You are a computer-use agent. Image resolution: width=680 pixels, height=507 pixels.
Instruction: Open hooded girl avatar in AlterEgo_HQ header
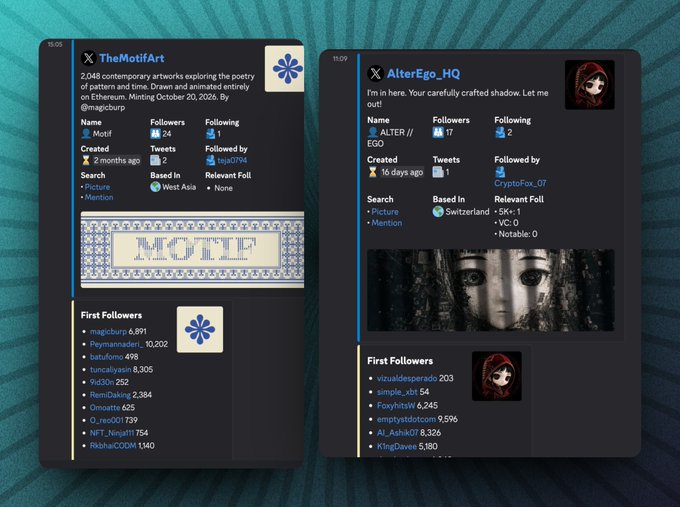click(x=590, y=85)
